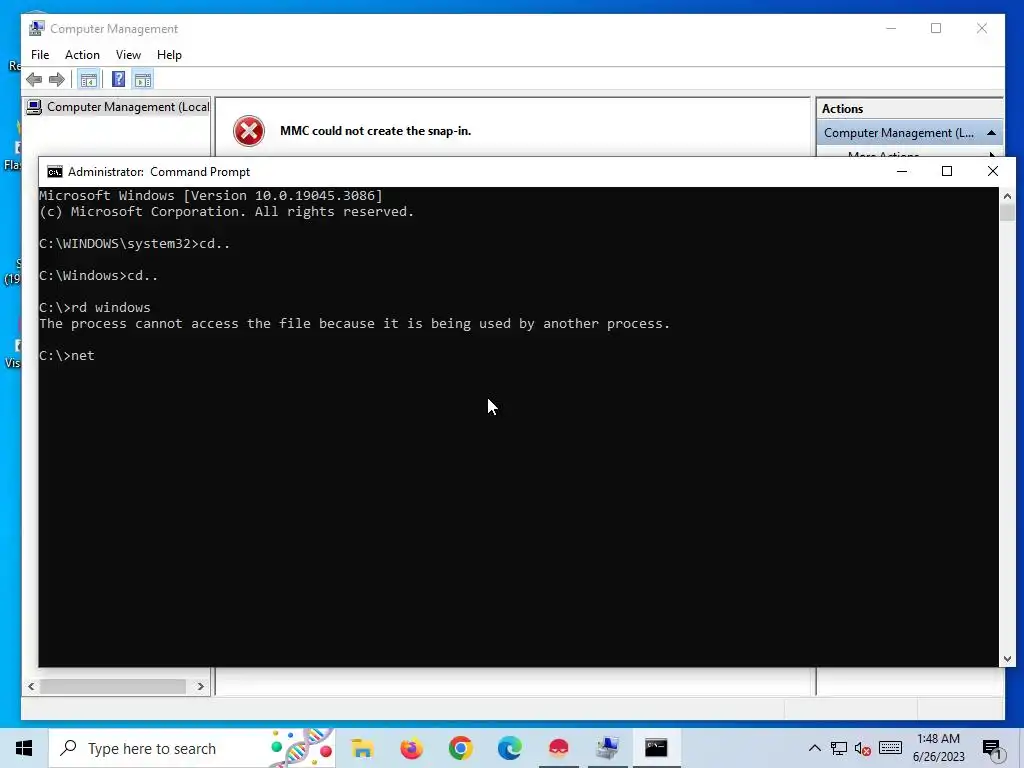
Task: Launch Microsoft Edge from the taskbar
Action: pyautogui.click(x=509, y=748)
